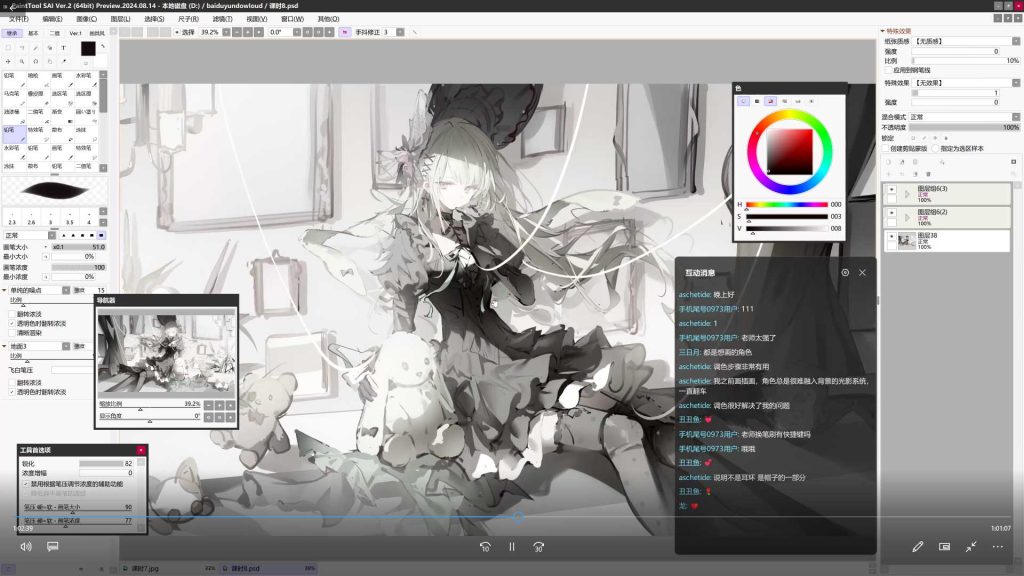Skip the video forward thirty seconds
1024x576 pixels.
[539, 547]
